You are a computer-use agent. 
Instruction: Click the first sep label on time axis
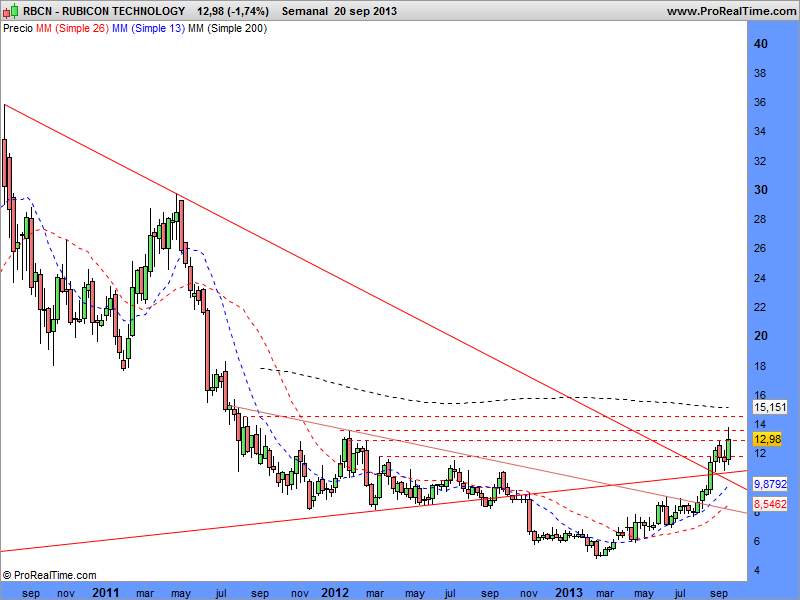31,593
